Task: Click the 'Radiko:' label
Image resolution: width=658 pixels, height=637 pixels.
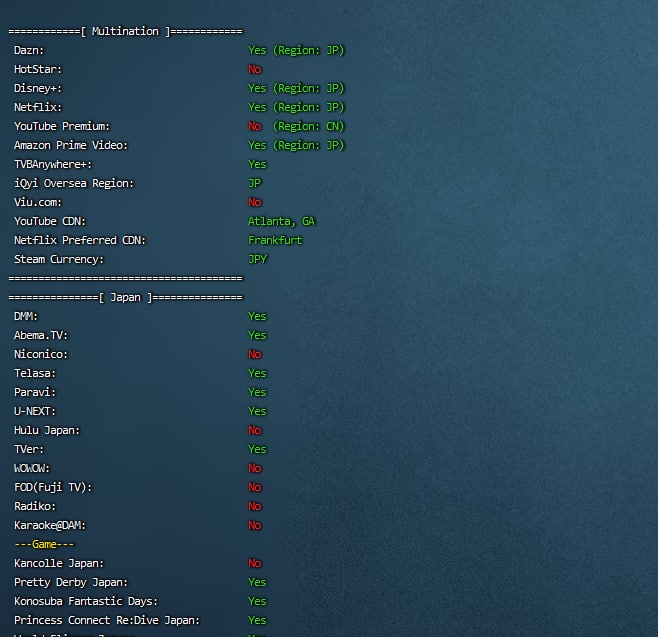Action: click(x=35, y=506)
